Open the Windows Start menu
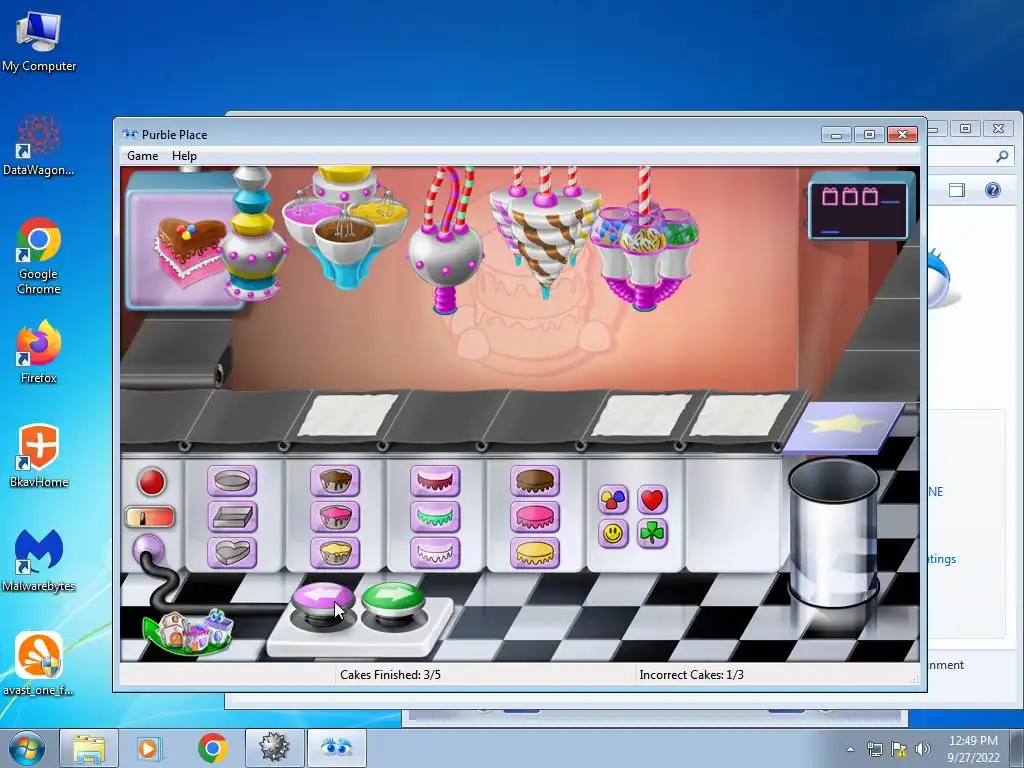Screen dimensions: 1024x768 point(27,748)
